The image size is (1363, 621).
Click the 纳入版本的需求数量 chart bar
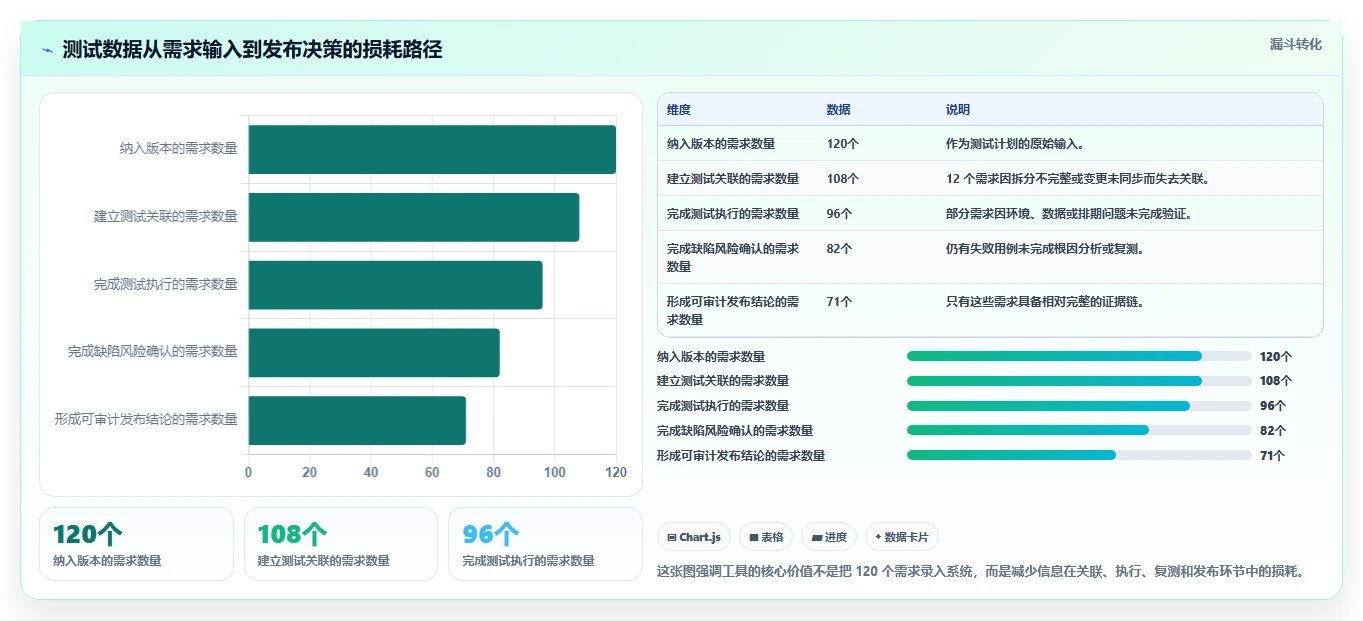pyautogui.click(x=432, y=150)
